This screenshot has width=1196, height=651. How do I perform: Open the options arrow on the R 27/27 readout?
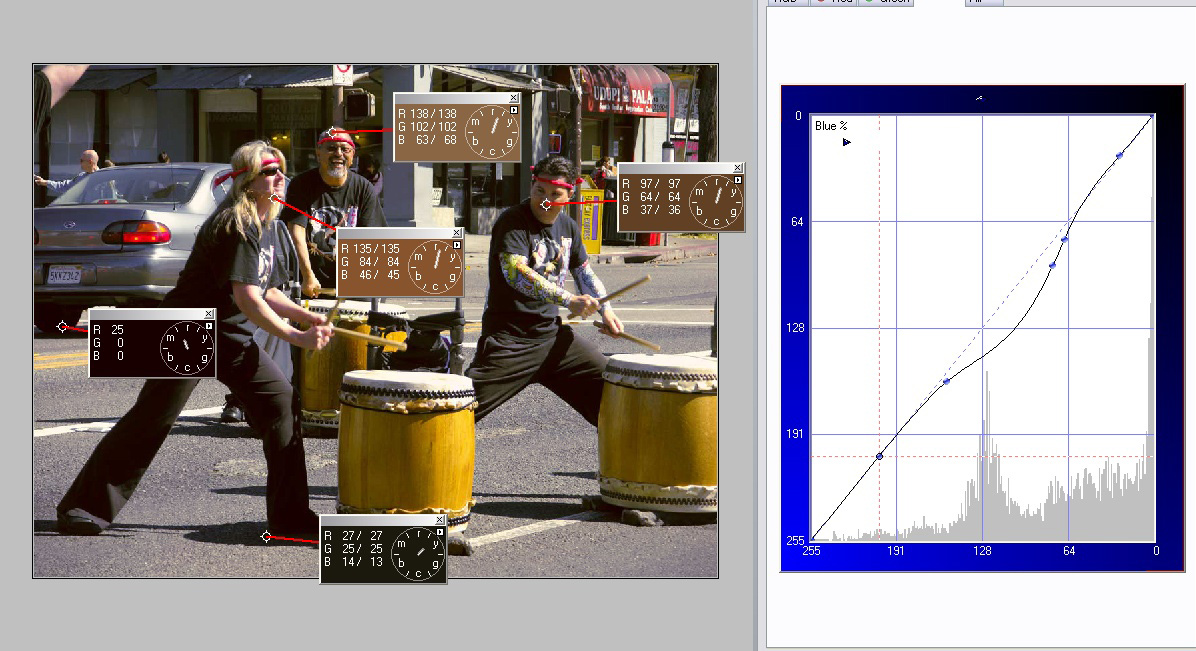pyautogui.click(x=440, y=532)
